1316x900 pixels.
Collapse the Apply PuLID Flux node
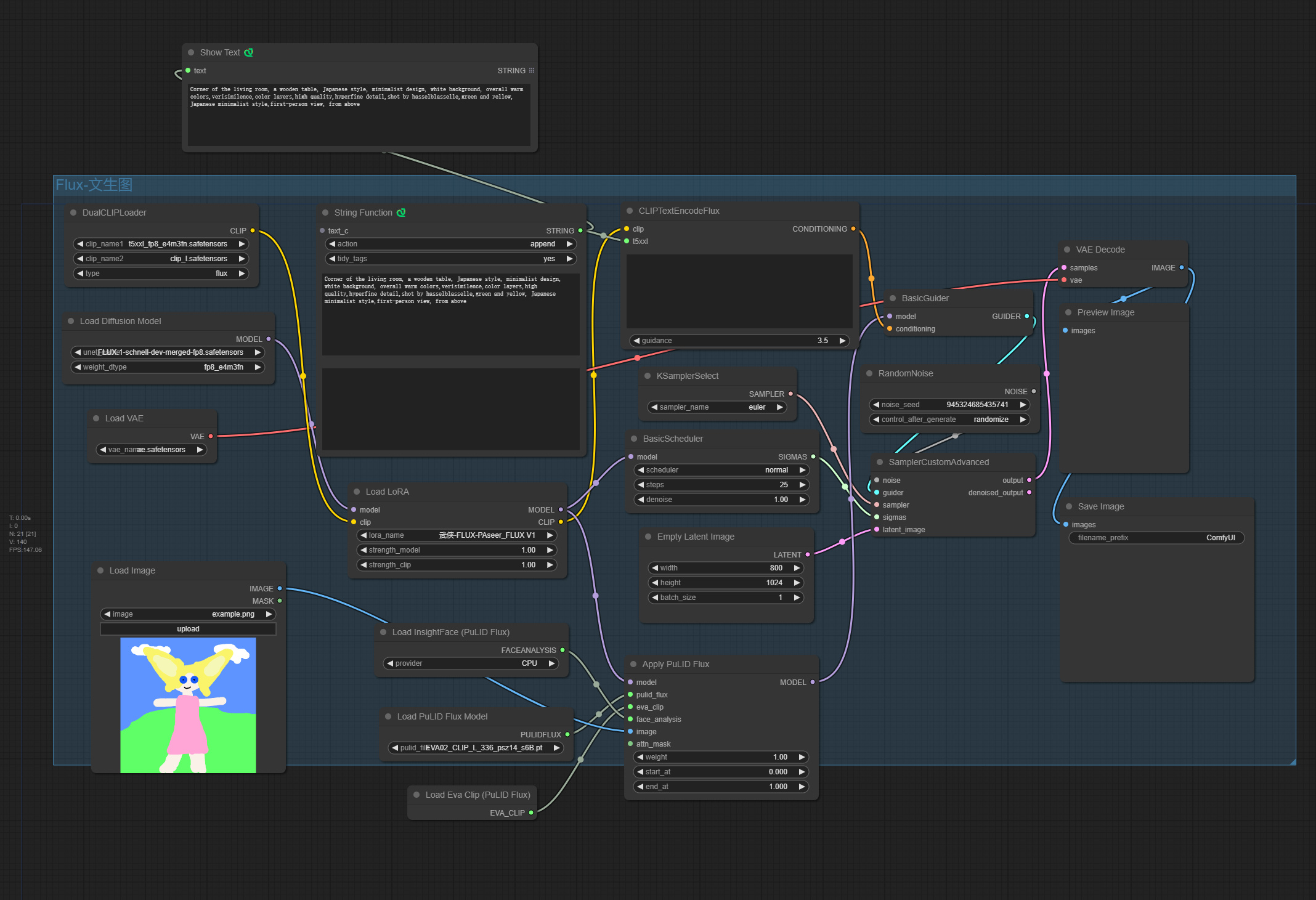pos(633,663)
